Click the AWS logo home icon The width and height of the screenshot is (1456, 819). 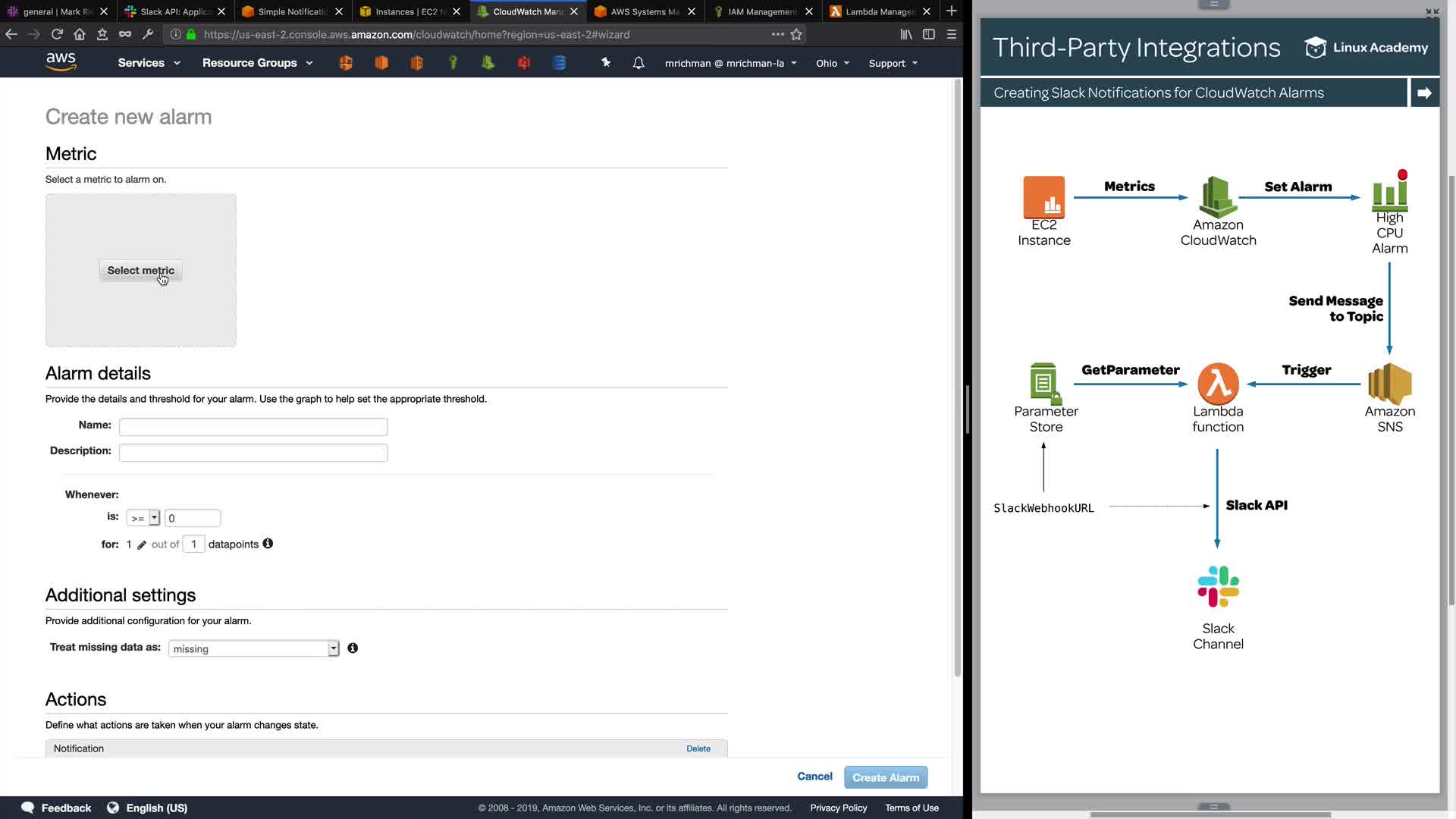tap(61, 62)
